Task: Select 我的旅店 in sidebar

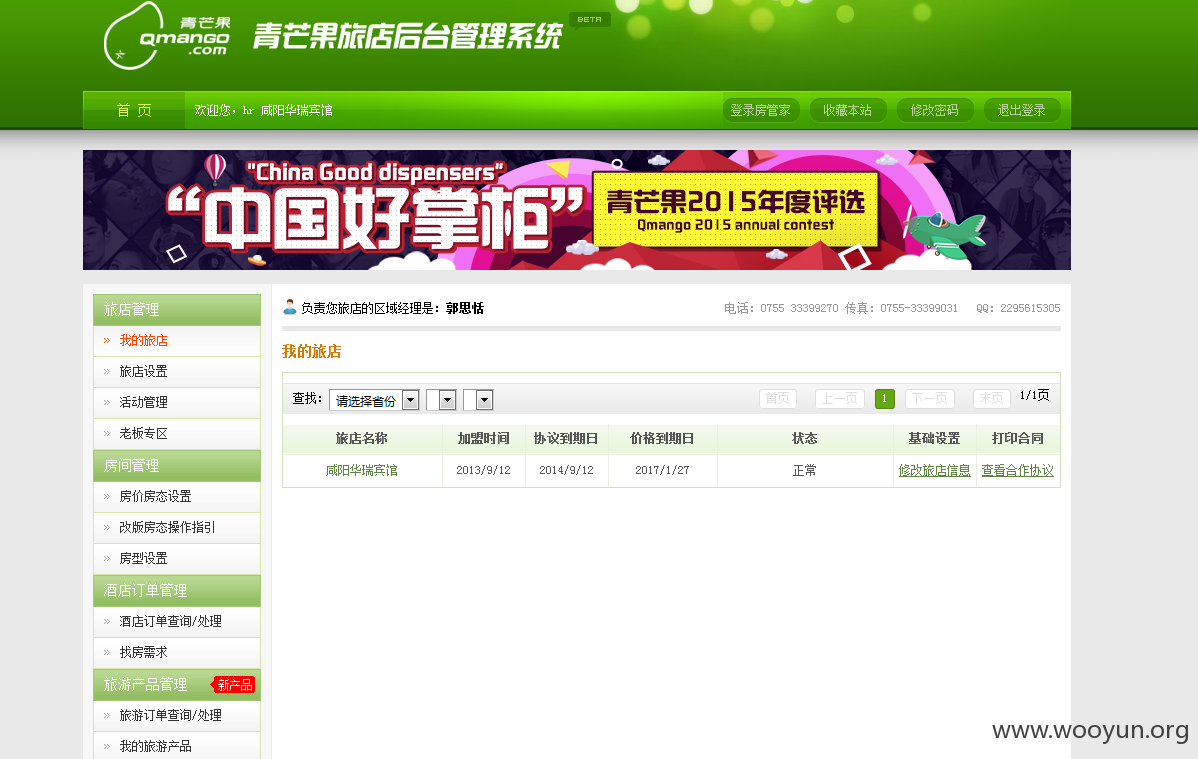Action: (x=176, y=341)
